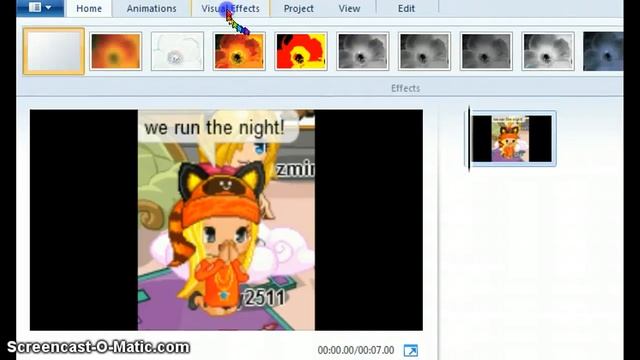Open the Edit tab
The height and width of the screenshot is (360, 640).
pyautogui.click(x=407, y=9)
